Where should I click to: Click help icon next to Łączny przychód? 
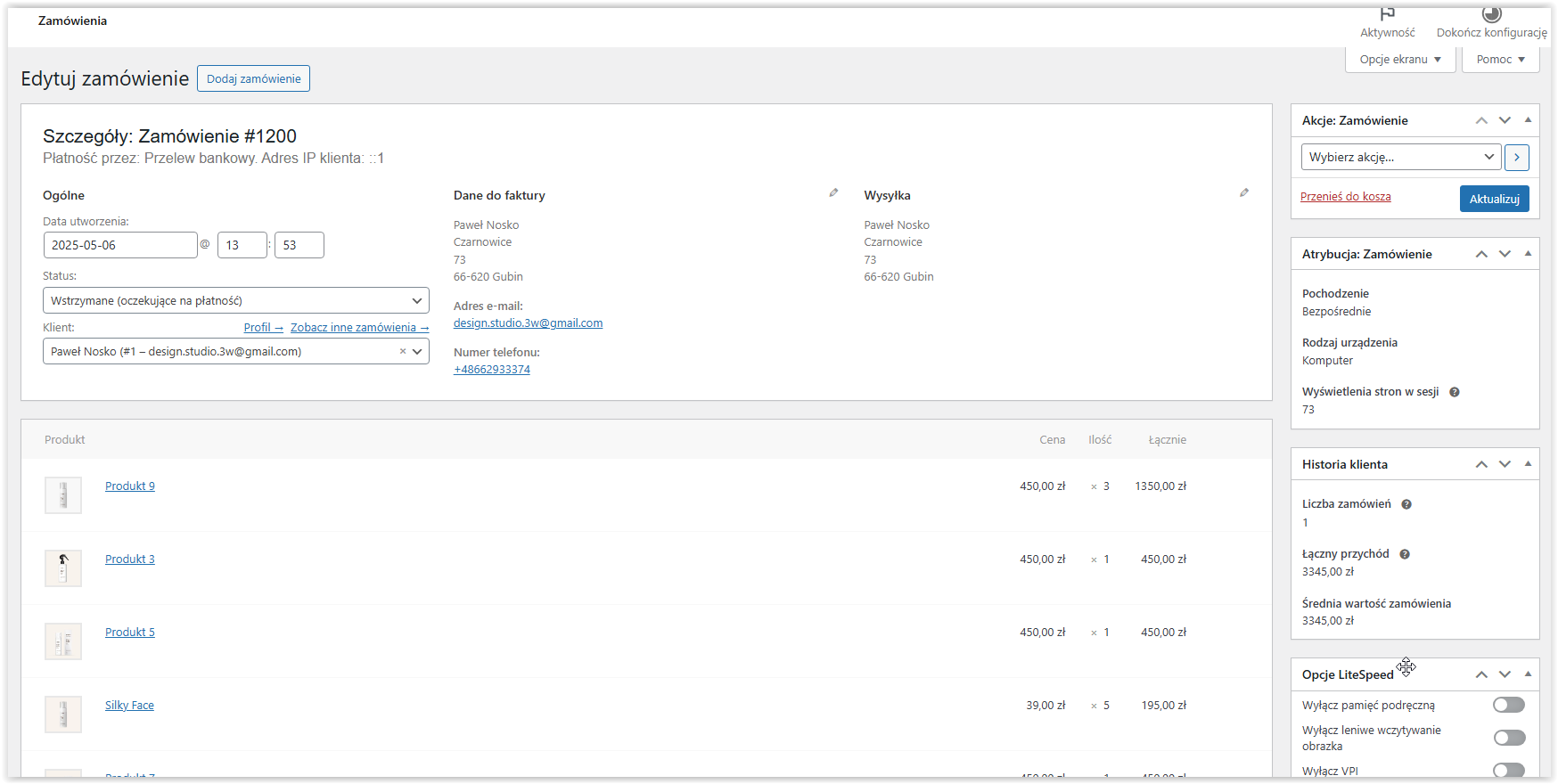coord(1405,554)
